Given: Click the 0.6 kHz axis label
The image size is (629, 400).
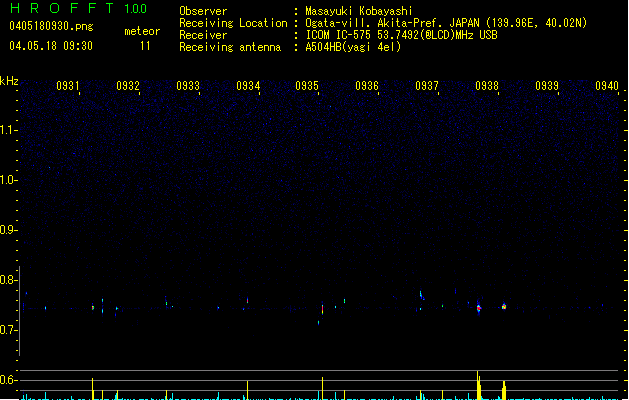Looking at the screenshot, I should click(8, 380).
